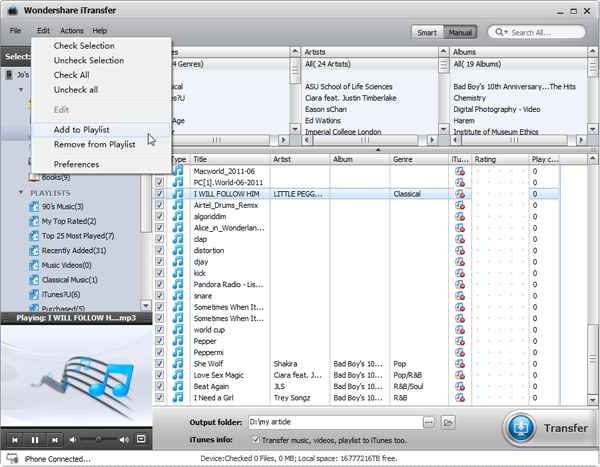This screenshot has height=467, width=600.
Task: Toggle checkbox for She Wolf
Action: tap(160, 364)
